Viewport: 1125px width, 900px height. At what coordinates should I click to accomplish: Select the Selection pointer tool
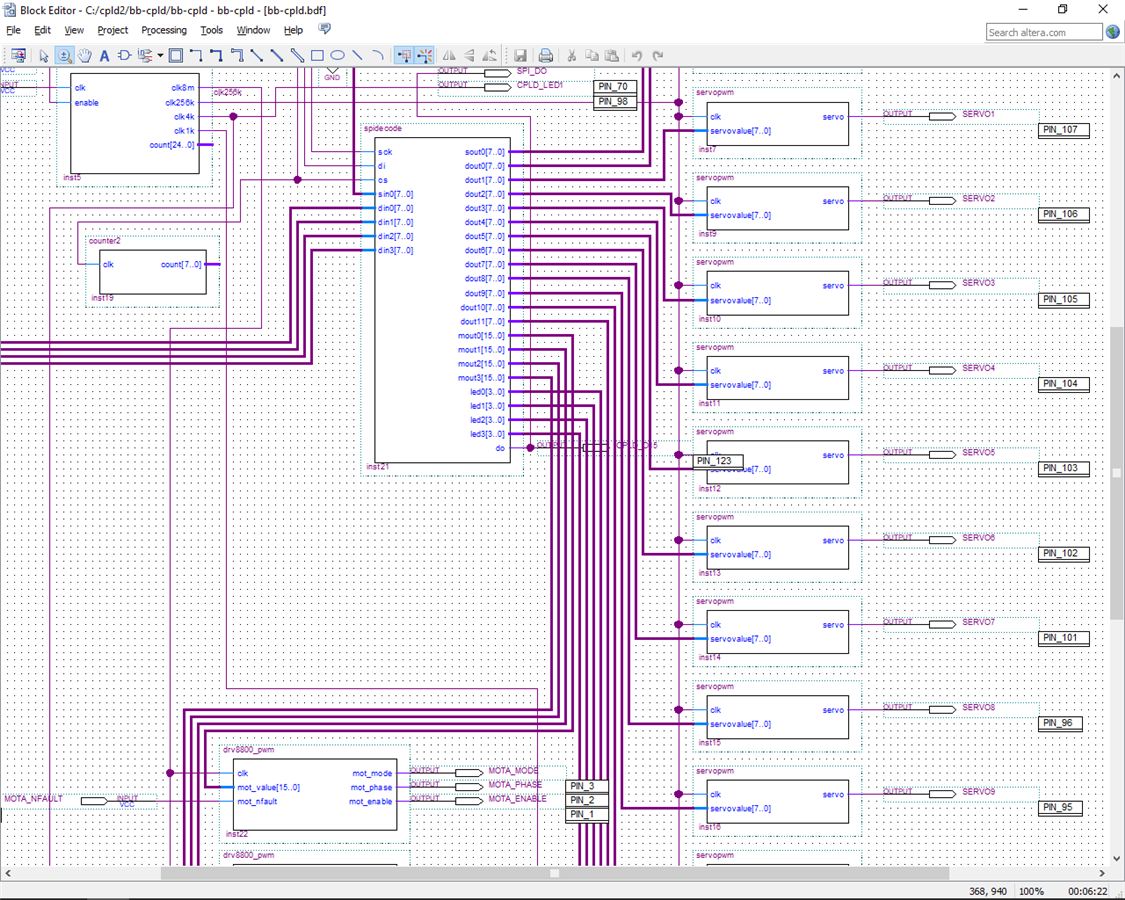point(44,56)
